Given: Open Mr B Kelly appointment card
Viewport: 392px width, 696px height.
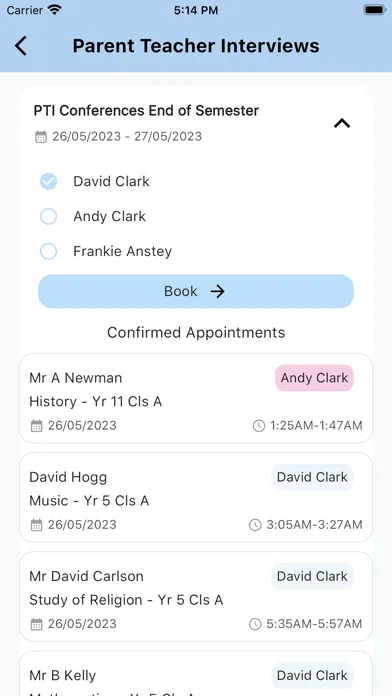Looking at the screenshot, I should pos(196,673).
